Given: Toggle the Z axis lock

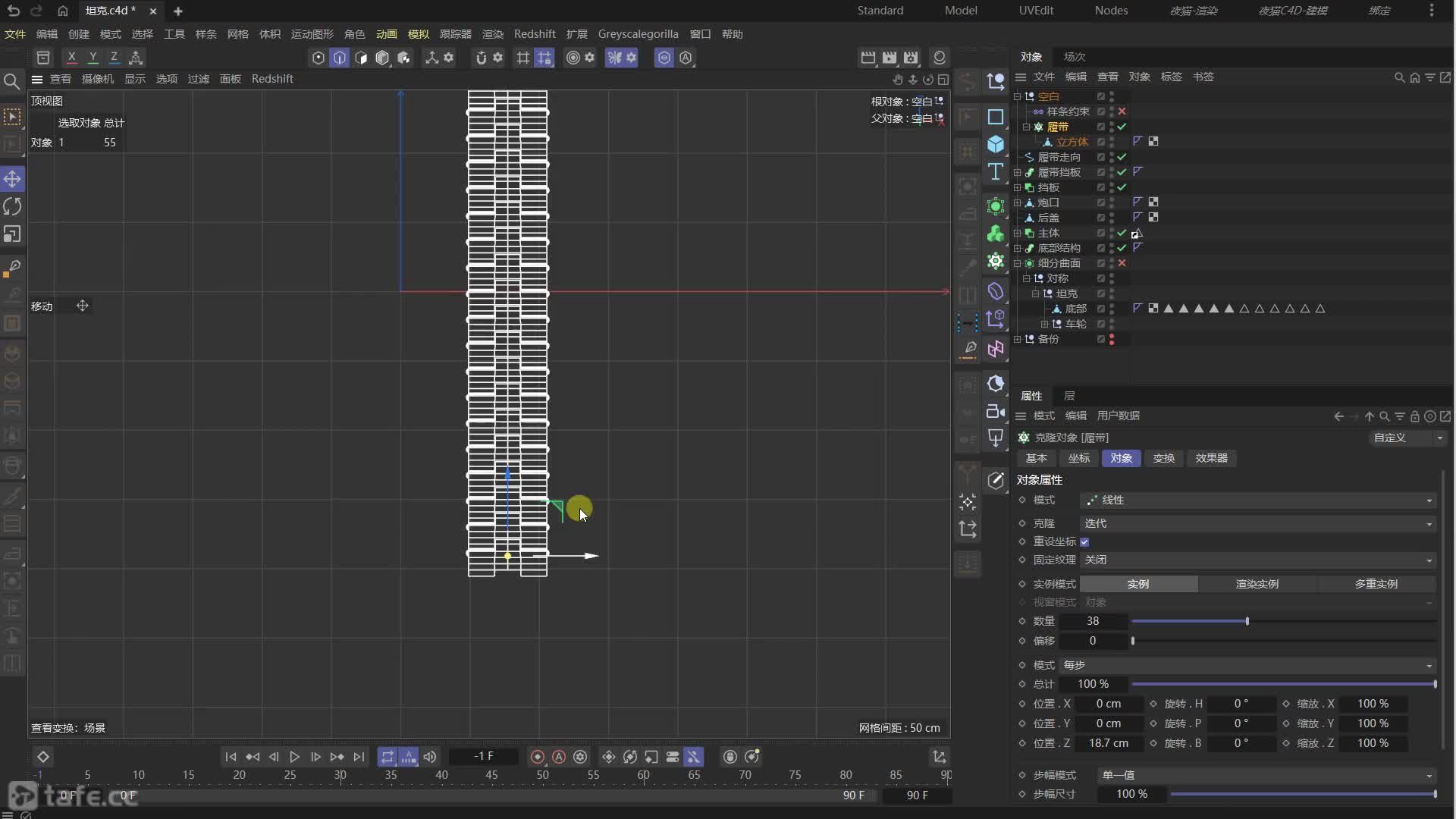Looking at the screenshot, I should 114,58.
